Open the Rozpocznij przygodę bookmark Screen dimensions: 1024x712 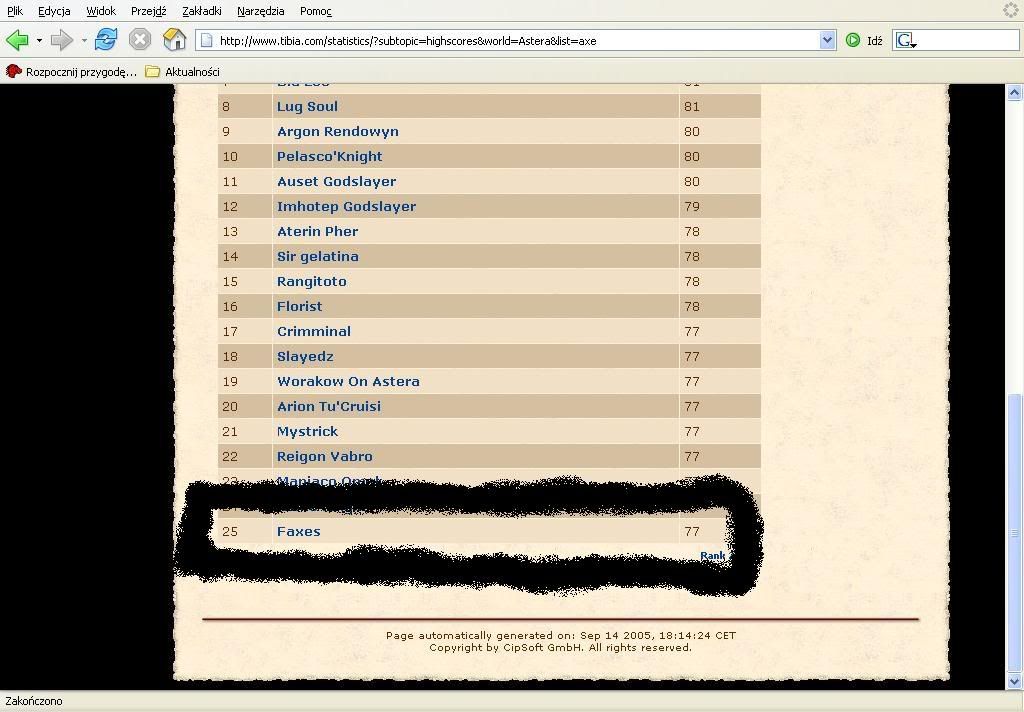click(72, 72)
